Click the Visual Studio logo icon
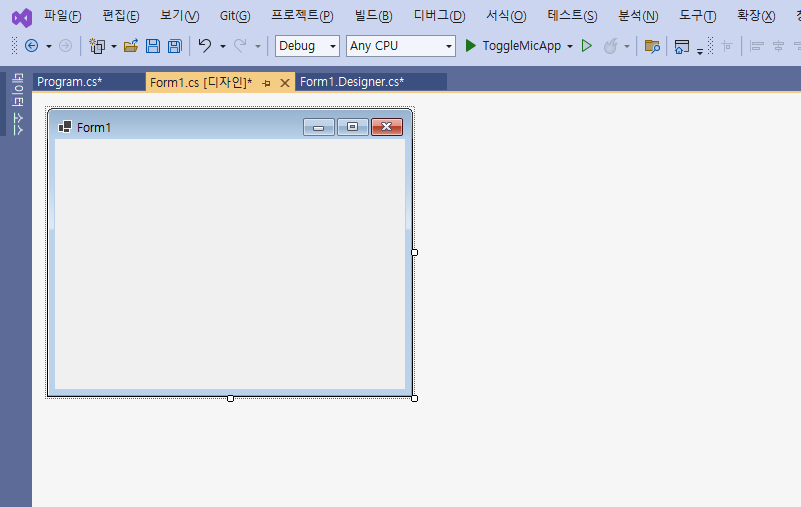 click(22, 18)
